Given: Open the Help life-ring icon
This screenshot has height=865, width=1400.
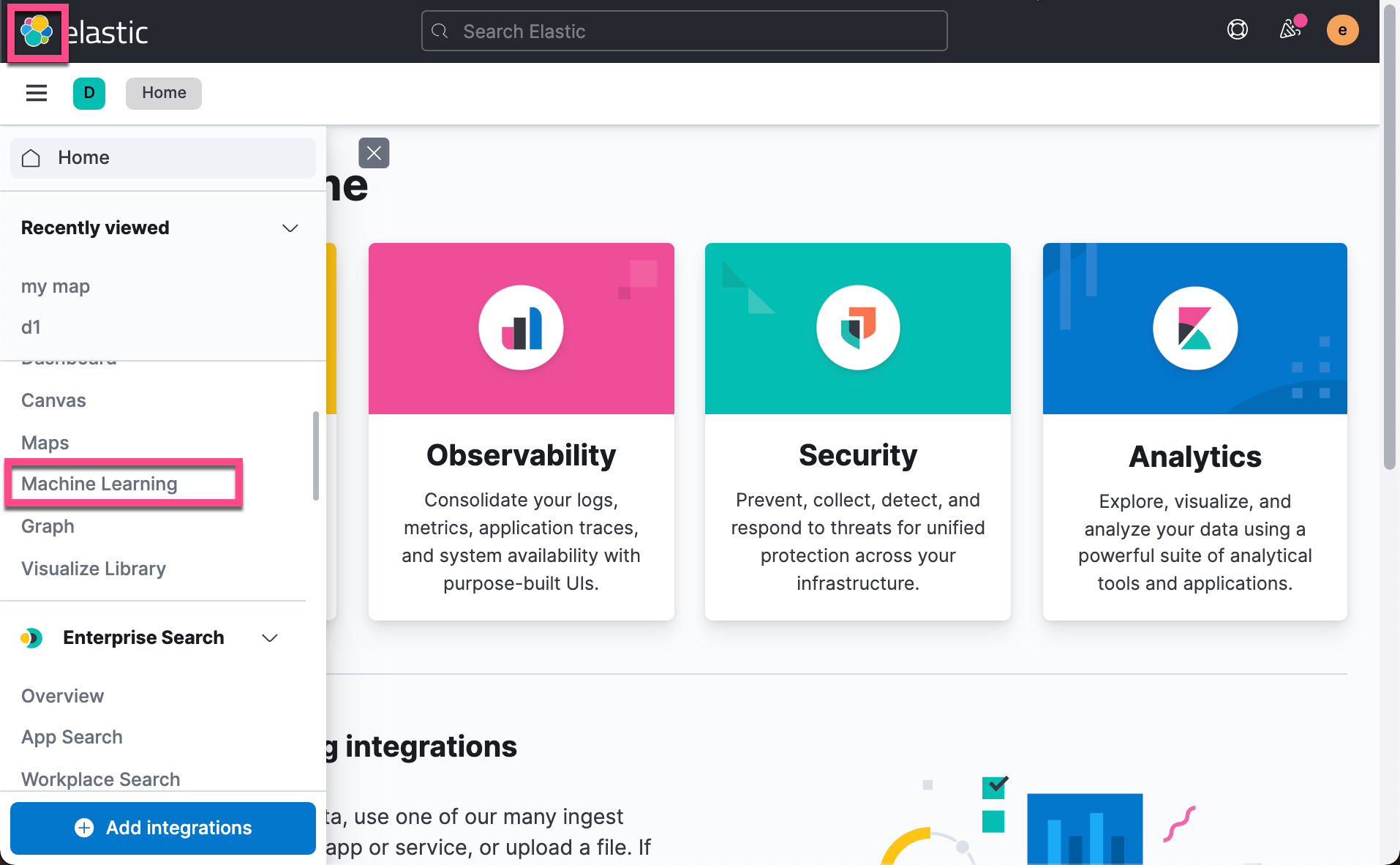Looking at the screenshot, I should [x=1237, y=30].
